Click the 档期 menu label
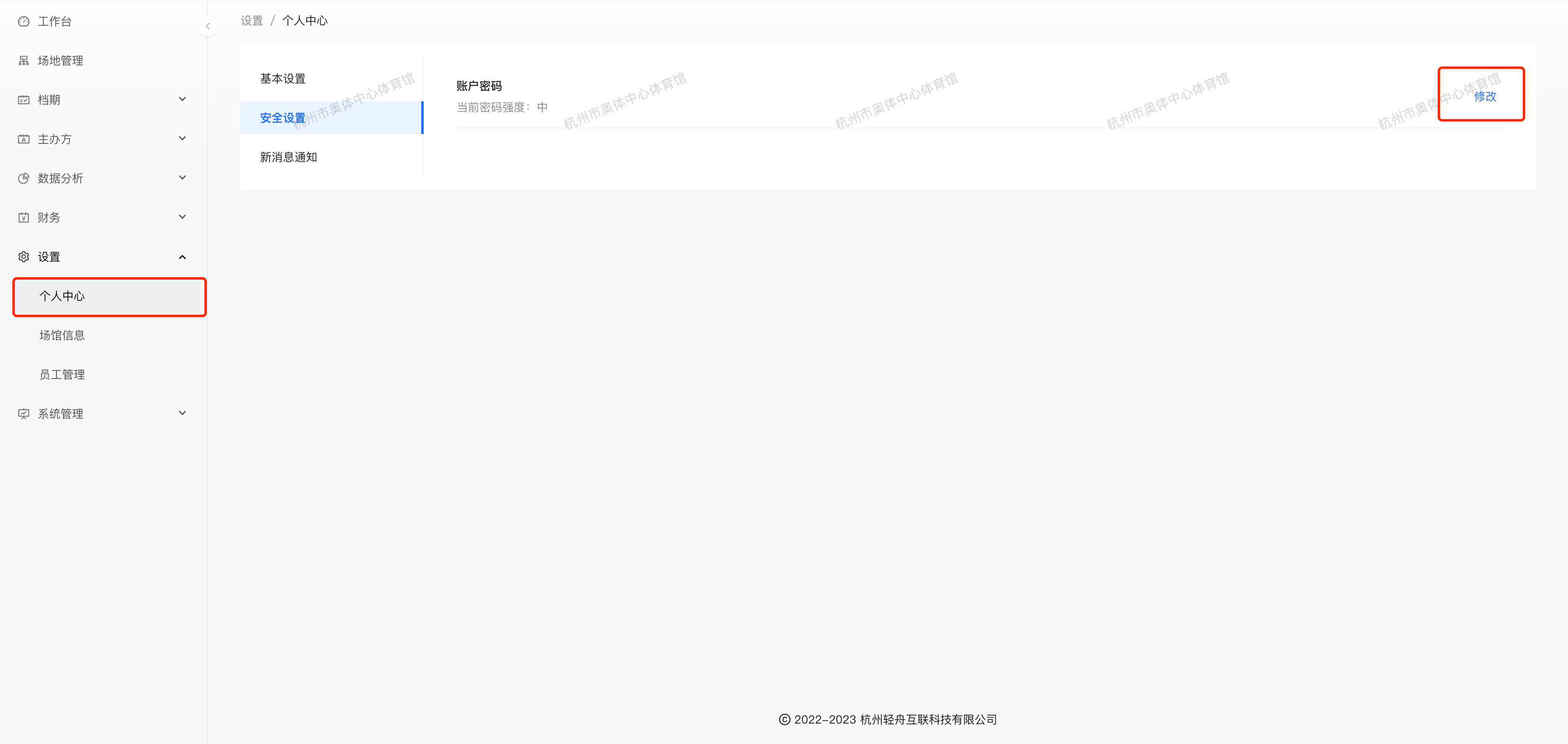This screenshot has height=744, width=1568. (49, 100)
